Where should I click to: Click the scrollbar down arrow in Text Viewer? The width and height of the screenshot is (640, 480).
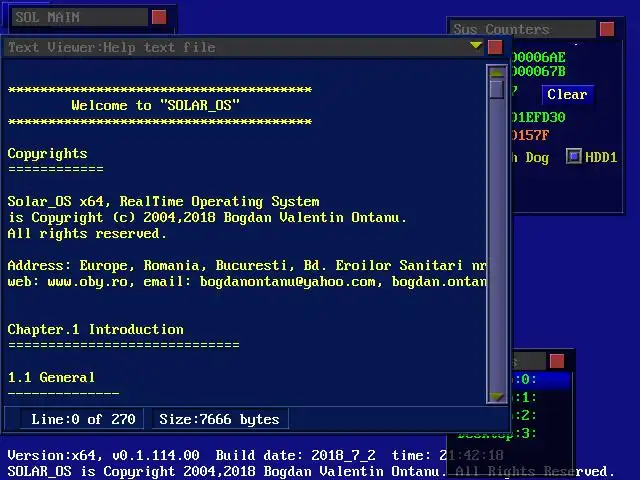(x=497, y=397)
